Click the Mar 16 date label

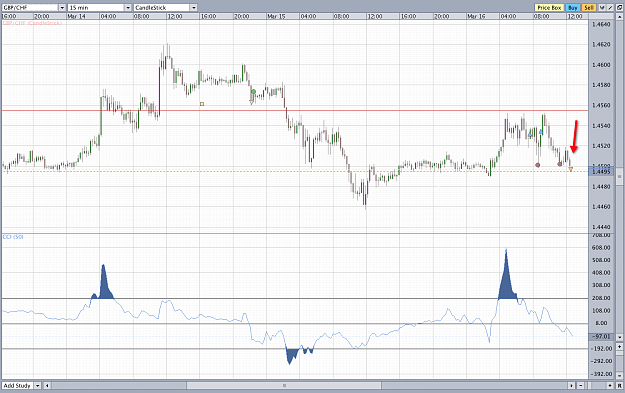(x=476, y=16)
